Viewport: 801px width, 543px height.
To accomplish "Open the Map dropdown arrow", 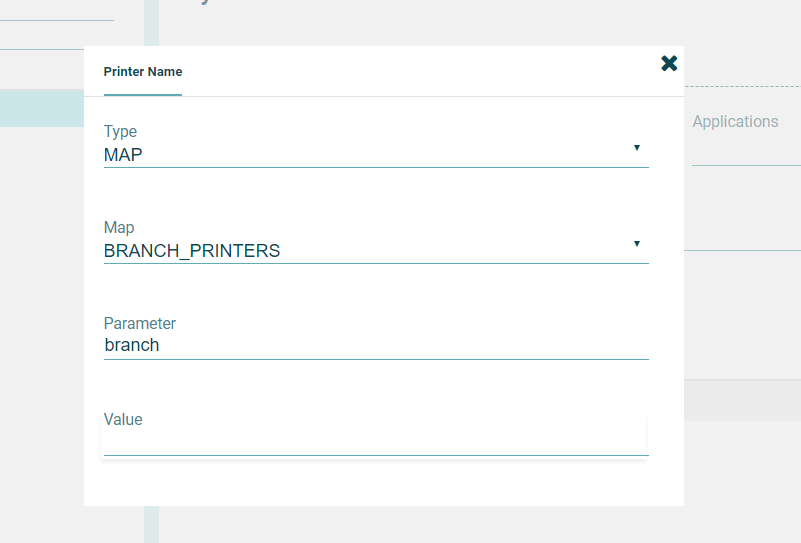I will point(637,244).
